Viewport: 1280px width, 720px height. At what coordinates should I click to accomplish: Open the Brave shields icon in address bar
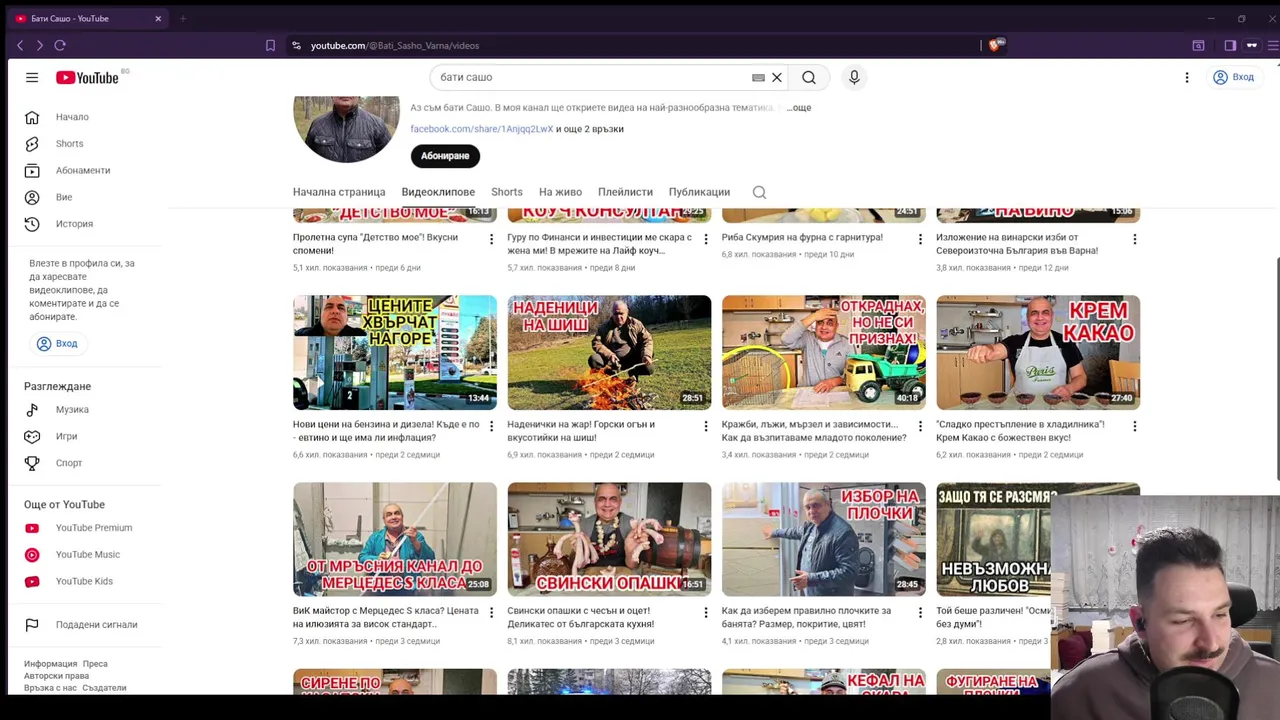[995, 45]
